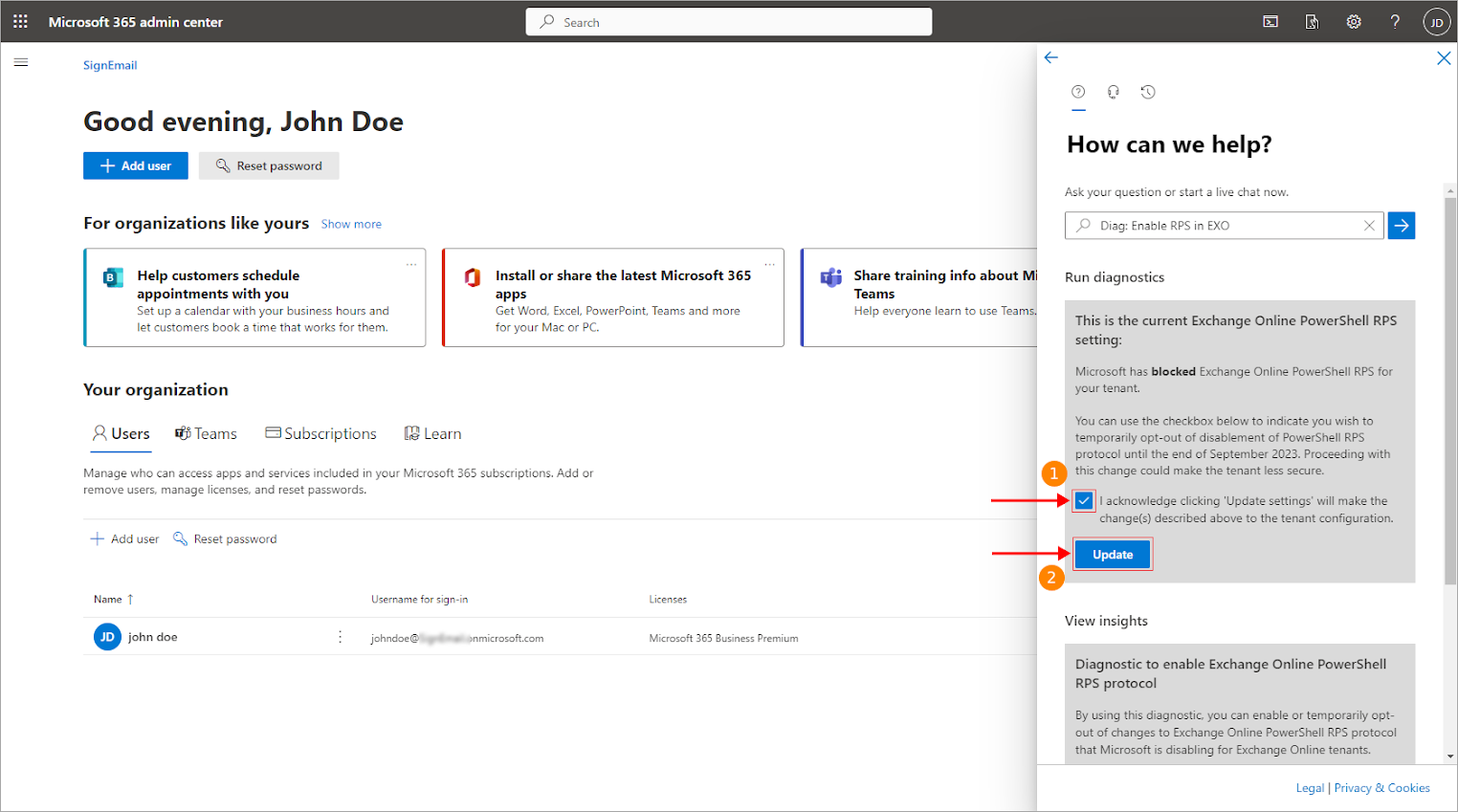Open the what's new document icon in header

(1312, 22)
